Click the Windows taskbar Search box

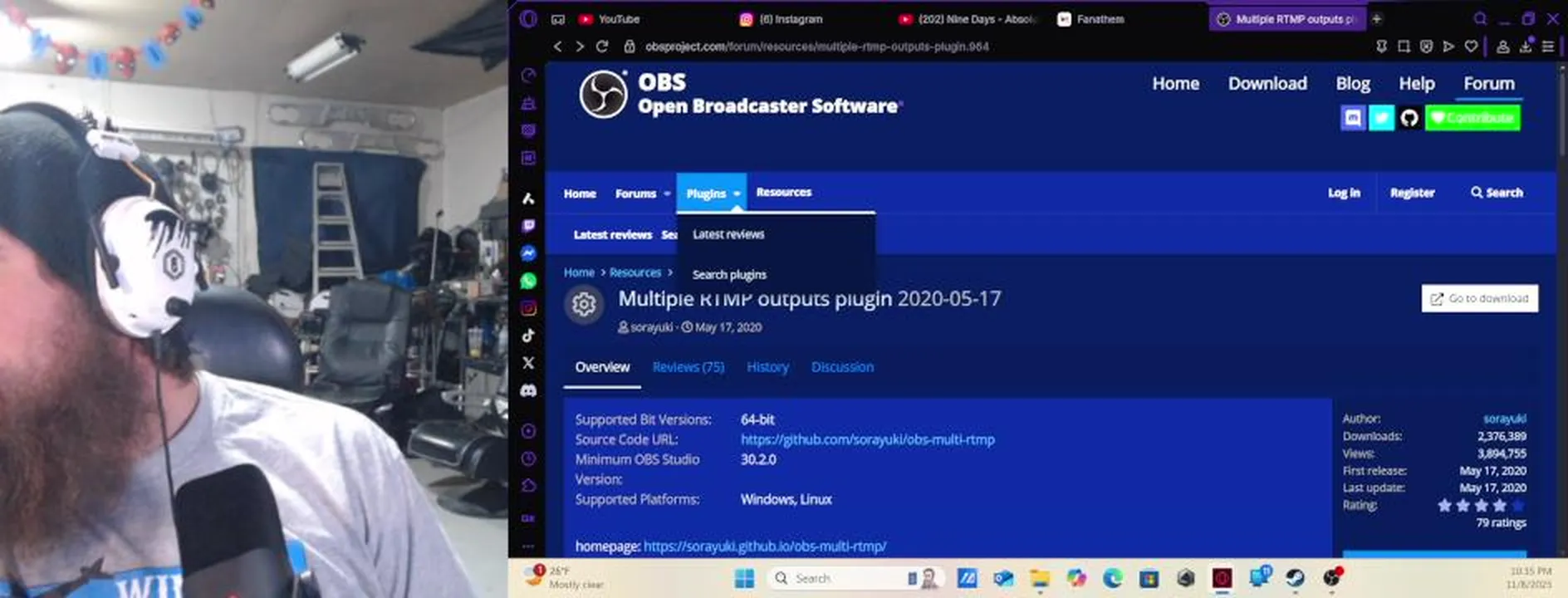[855, 579]
